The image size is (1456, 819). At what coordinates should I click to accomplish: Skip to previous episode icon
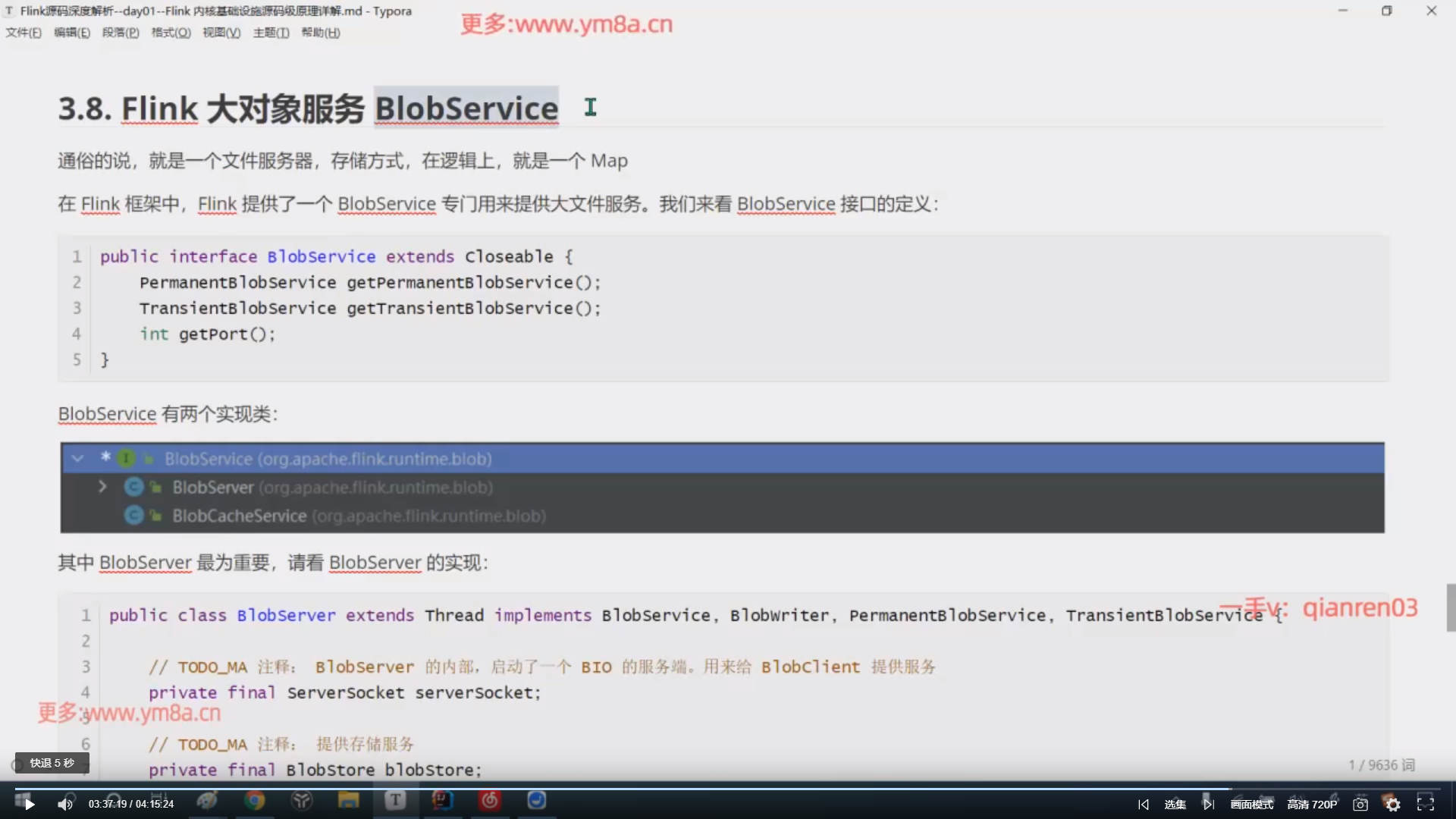(1144, 805)
